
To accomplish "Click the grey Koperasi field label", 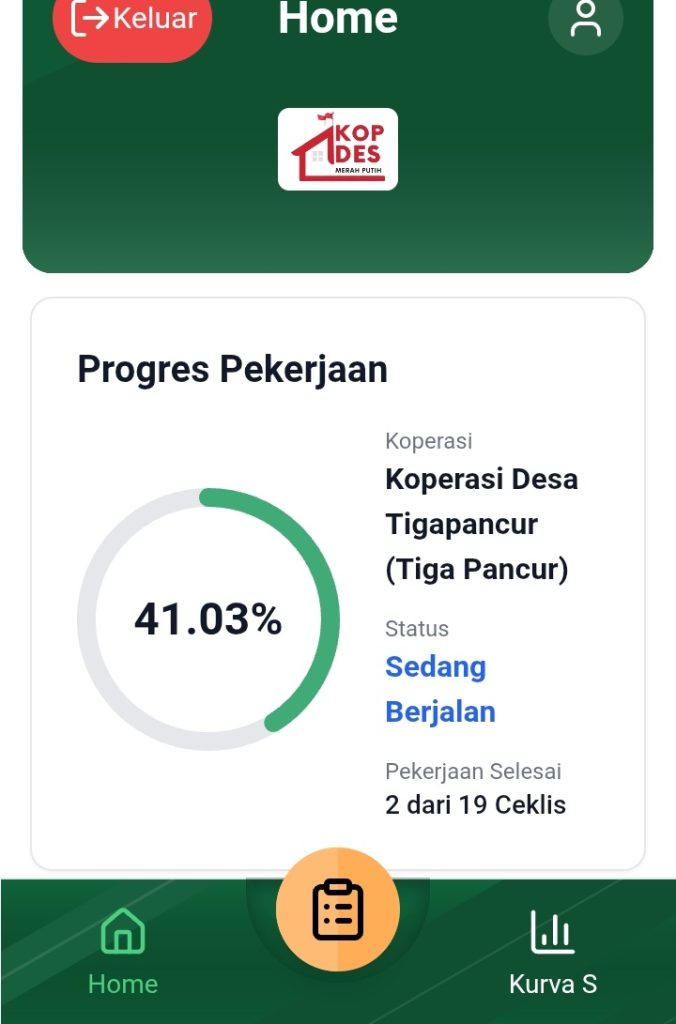I will (428, 441).
